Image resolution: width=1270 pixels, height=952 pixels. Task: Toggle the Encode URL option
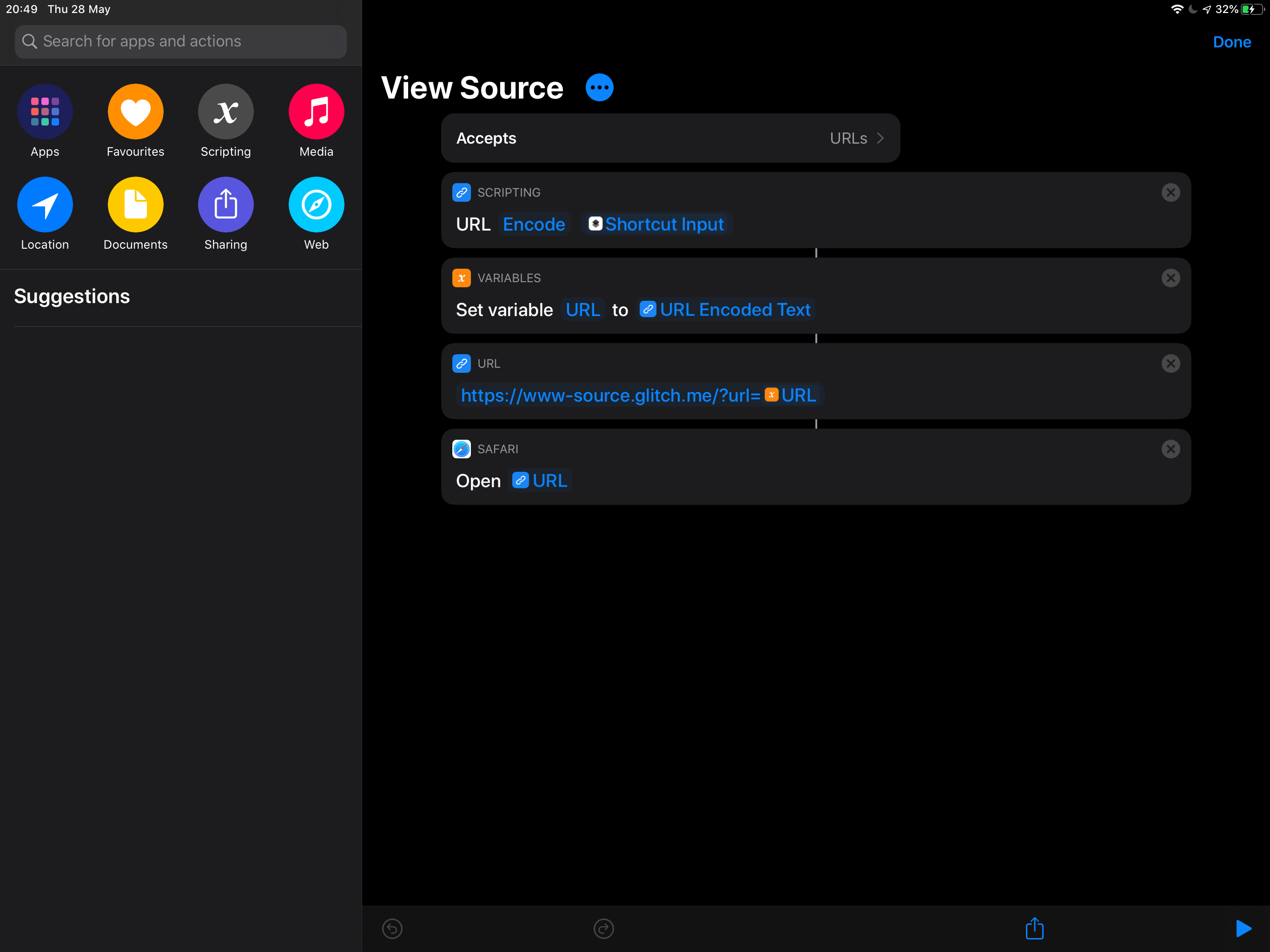pyautogui.click(x=534, y=223)
